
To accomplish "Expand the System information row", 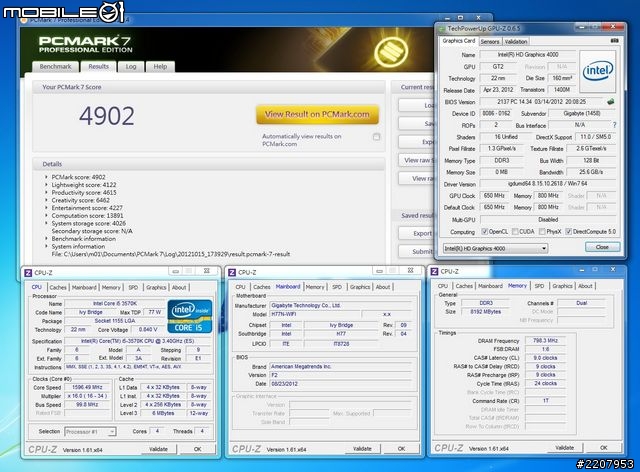I will [x=46, y=246].
